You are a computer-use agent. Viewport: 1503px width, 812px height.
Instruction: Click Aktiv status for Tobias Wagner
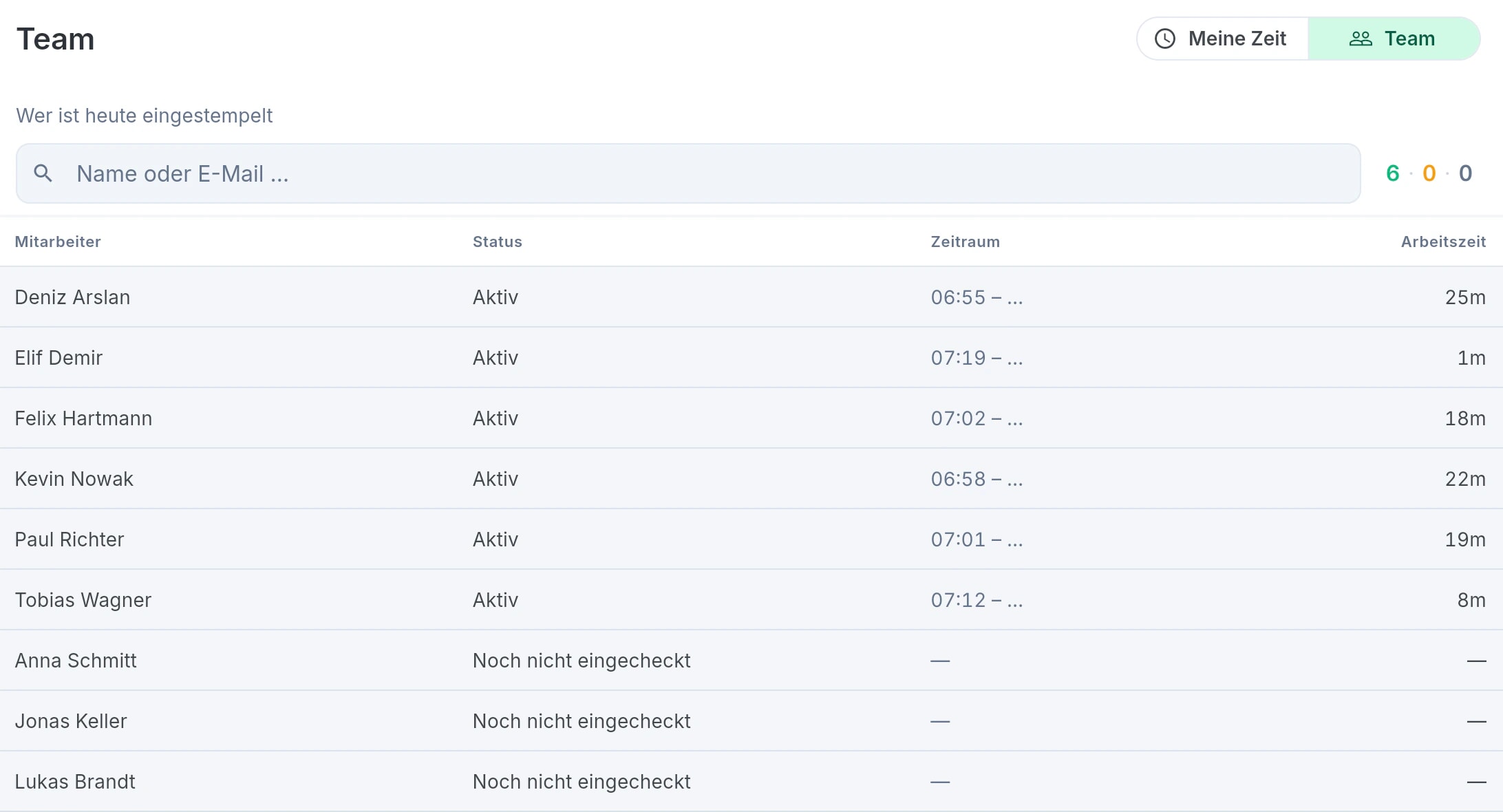(495, 600)
